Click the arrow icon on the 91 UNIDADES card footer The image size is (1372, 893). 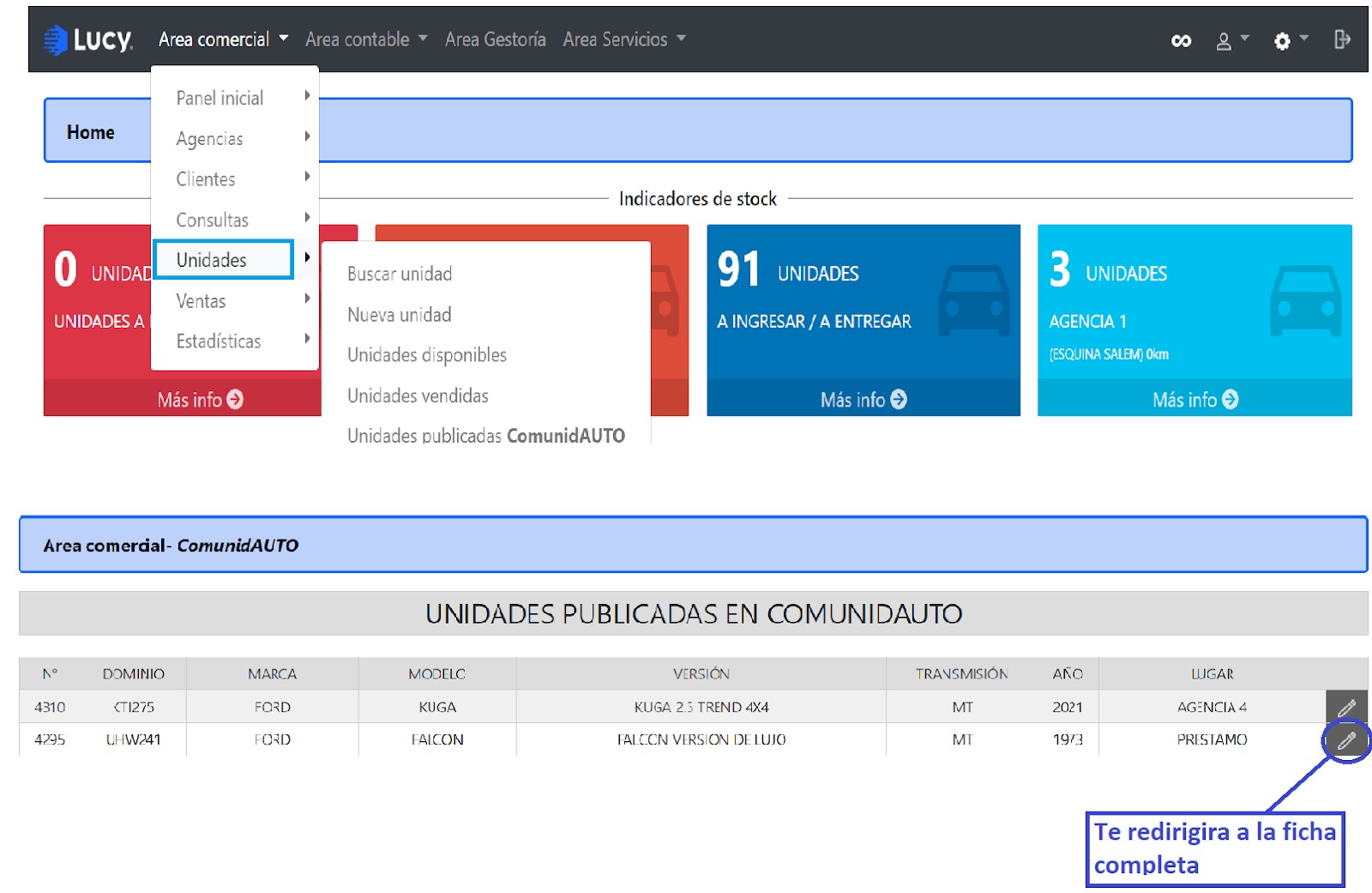pos(899,400)
